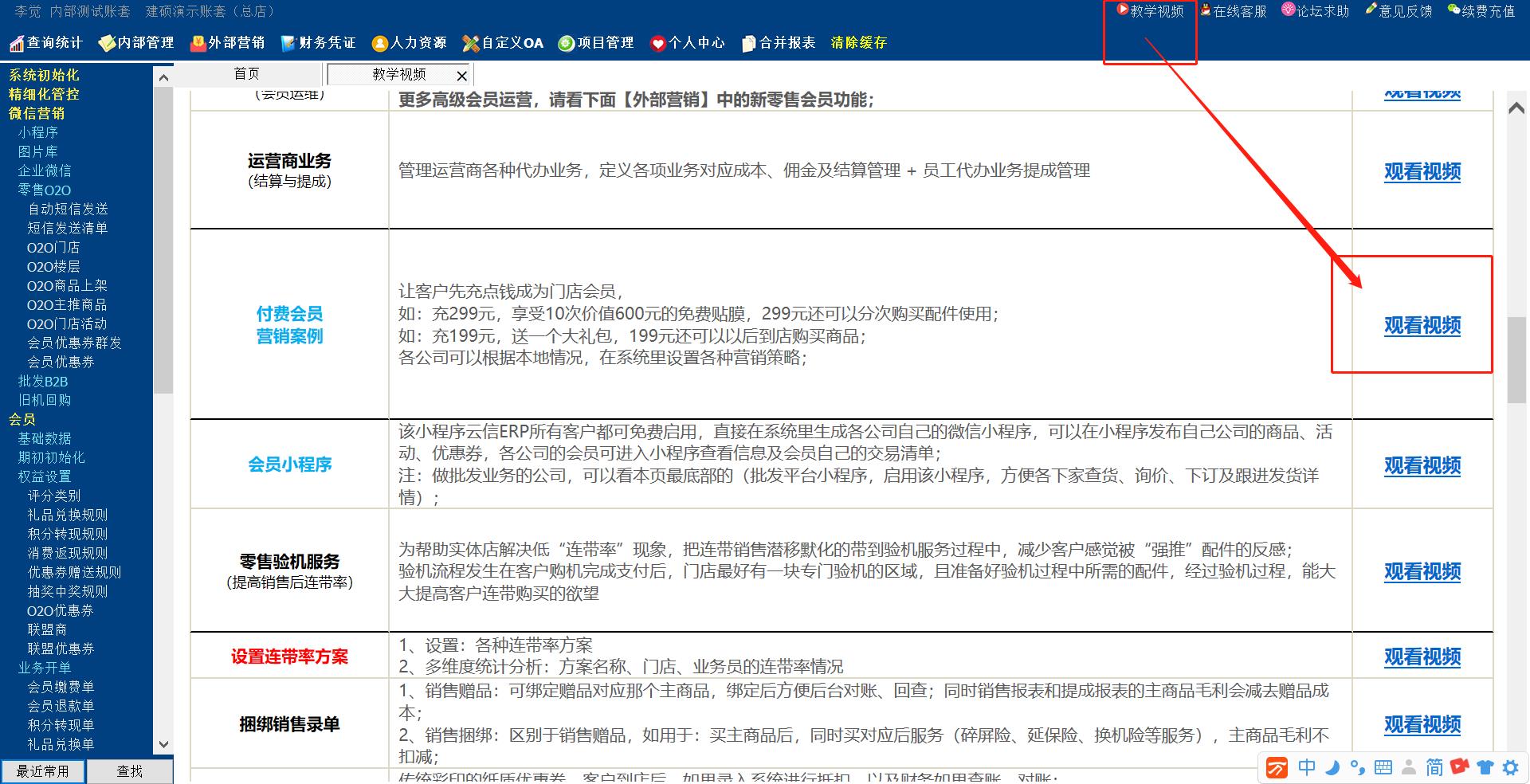Open the 最近常用 sidebar tab

pos(43,771)
